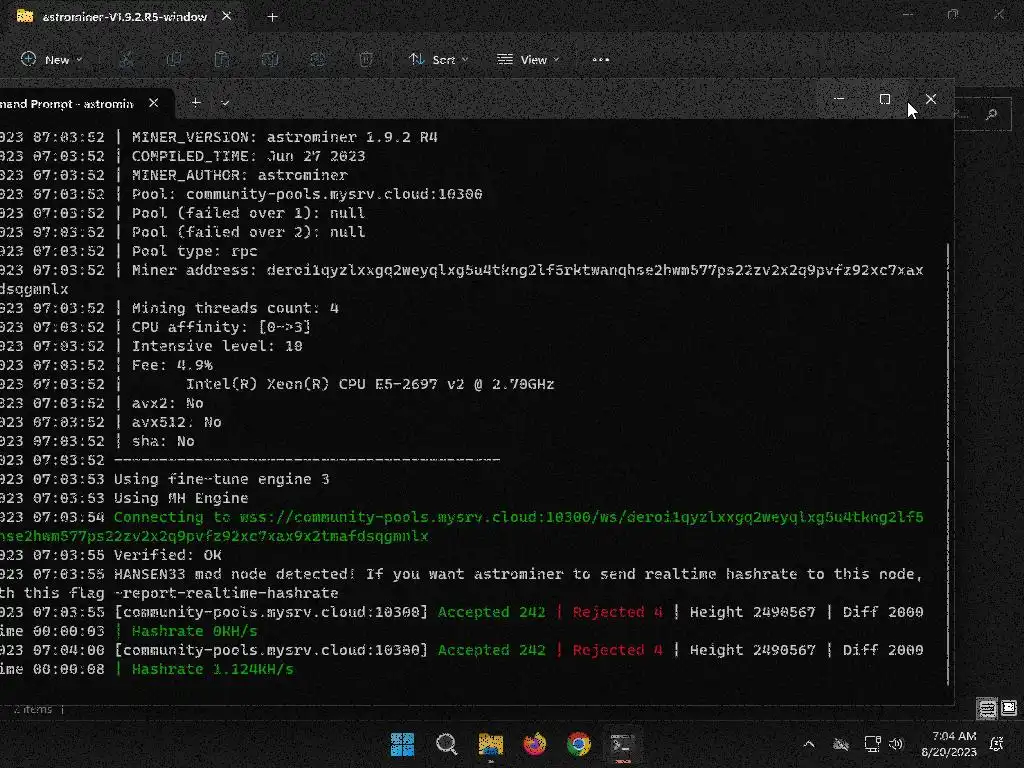The height and width of the screenshot is (768, 1024).
Task: Open the terminal profile dropdown chevron
Action: (225, 103)
